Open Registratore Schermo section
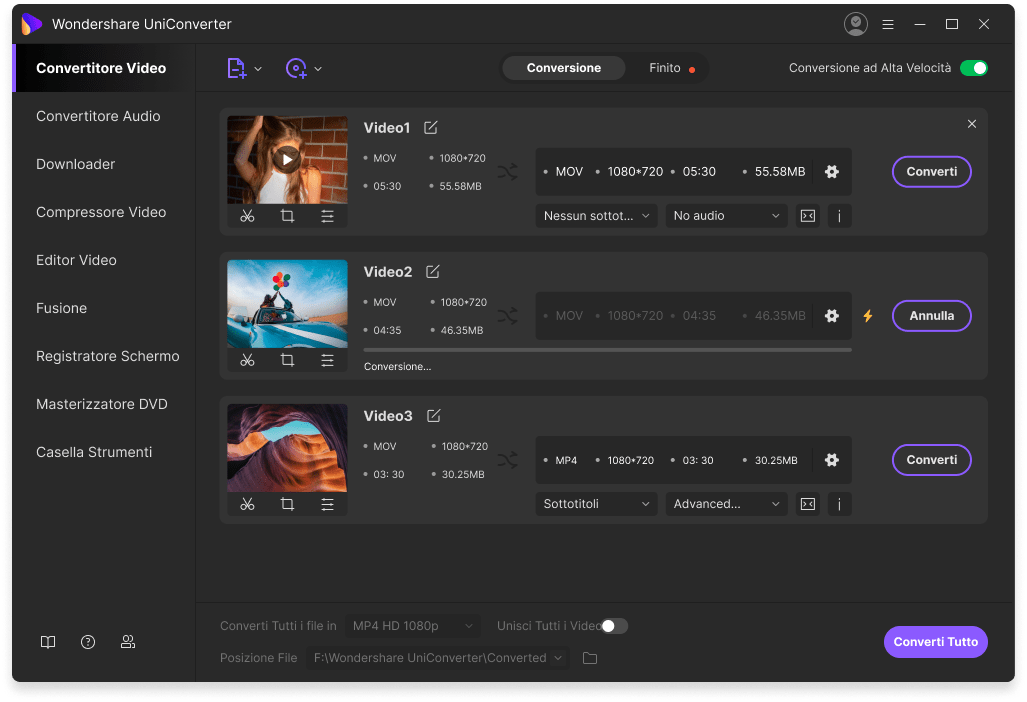The height and width of the screenshot is (702, 1027). coord(107,356)
